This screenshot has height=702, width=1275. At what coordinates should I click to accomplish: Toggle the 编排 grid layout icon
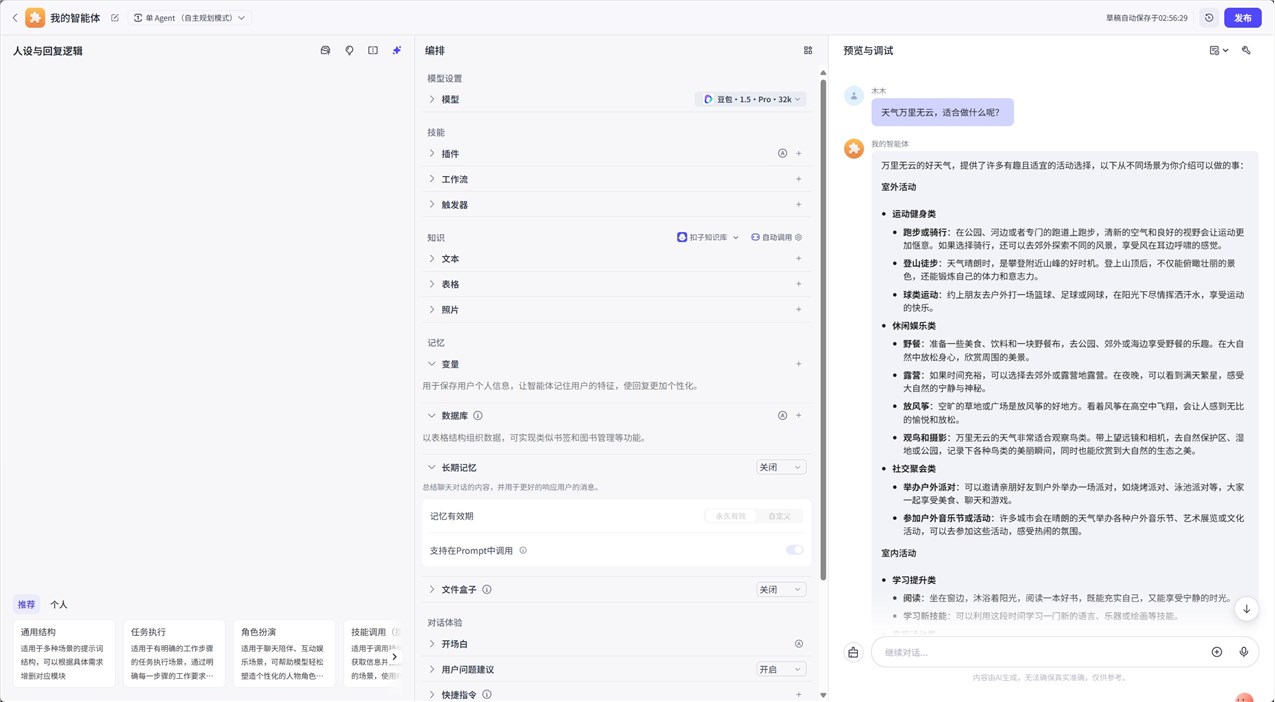click(808, 50)
